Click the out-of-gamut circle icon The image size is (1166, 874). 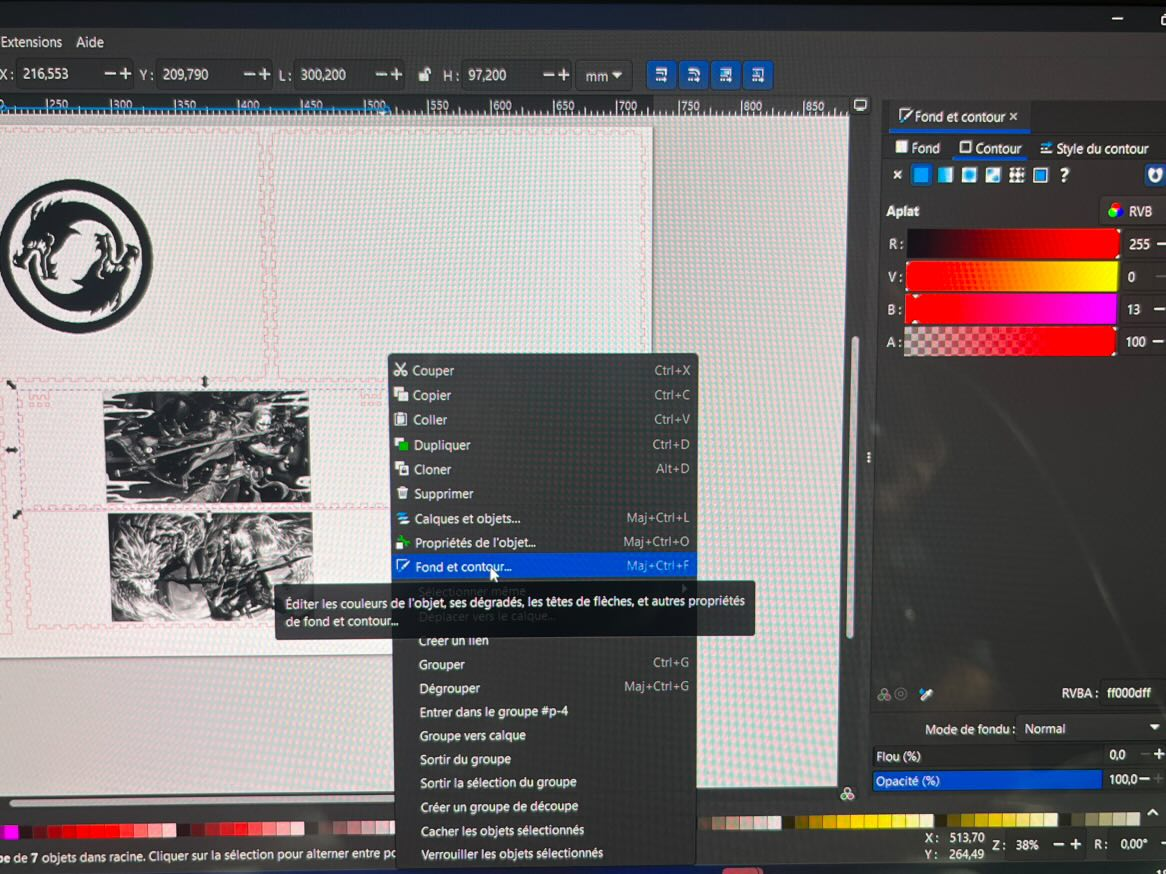click(x=901, y=694)
